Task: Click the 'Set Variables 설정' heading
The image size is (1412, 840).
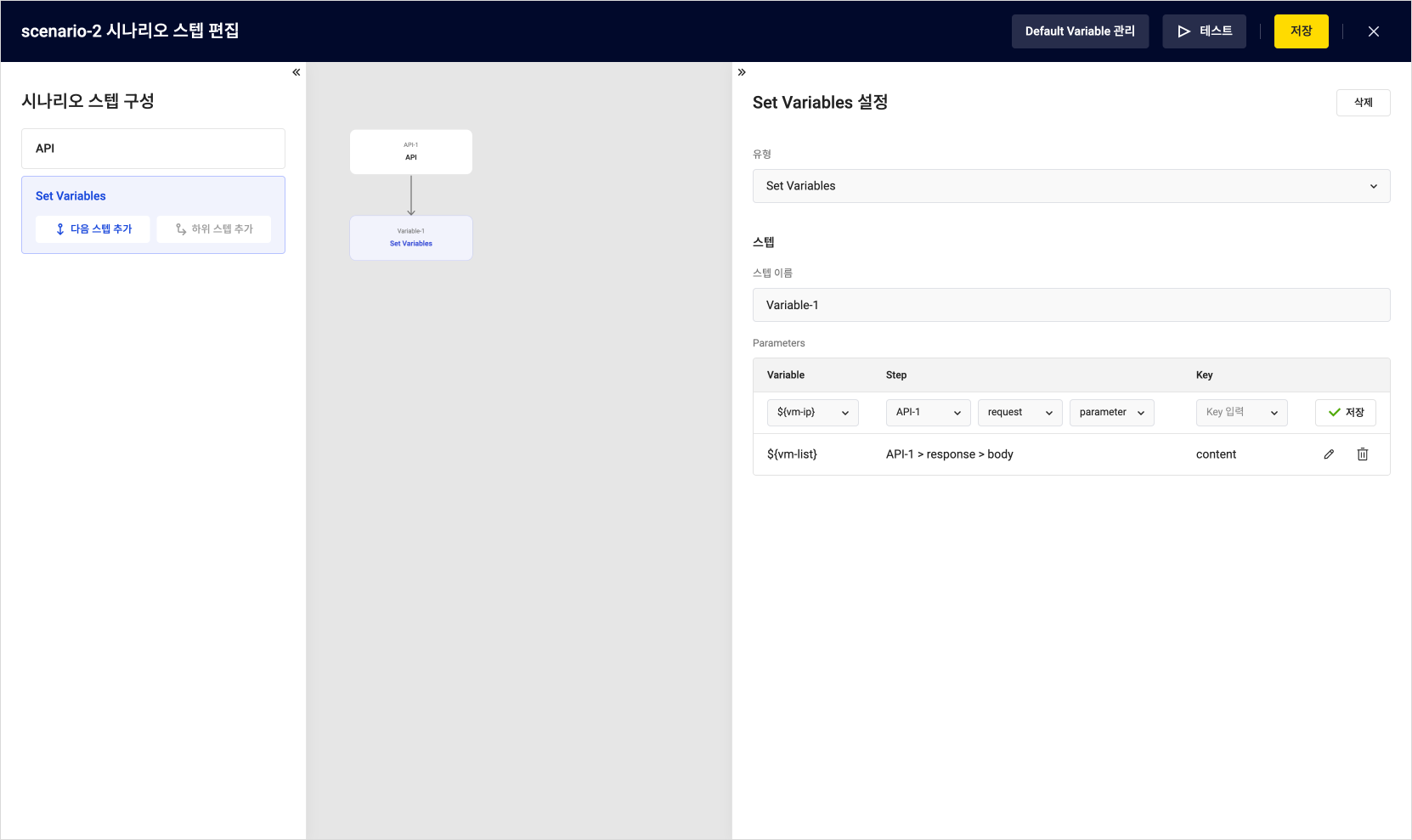Action: coord(821,103)
